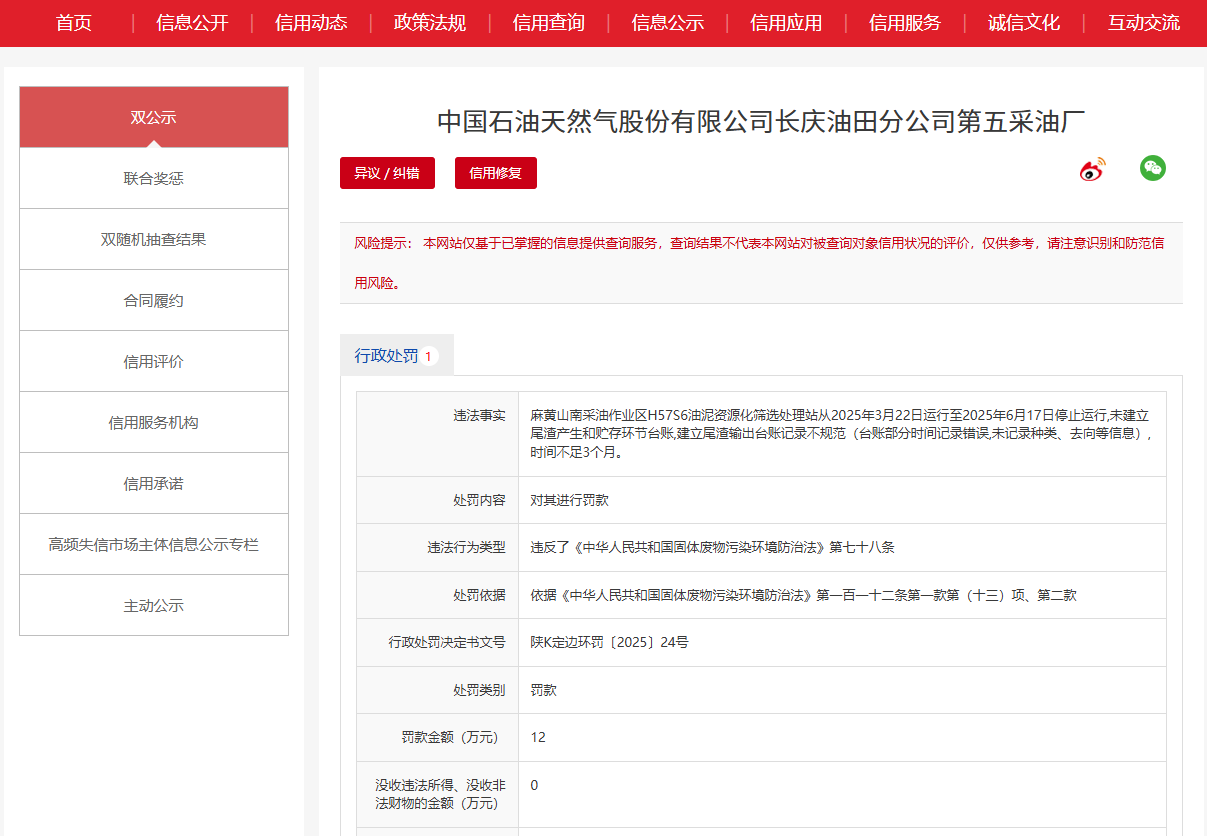Go to 合同履约 in the sidebar
Image resolution: width=1207 pixels, height=836 pixels.
pos(154,300)
